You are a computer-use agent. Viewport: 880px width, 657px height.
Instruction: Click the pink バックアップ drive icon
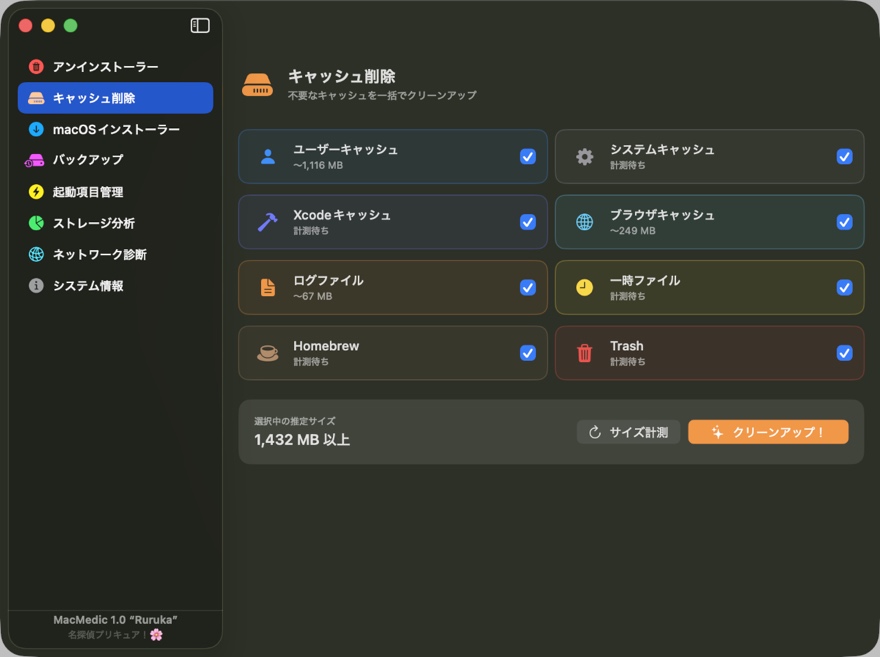click(36, 160)
